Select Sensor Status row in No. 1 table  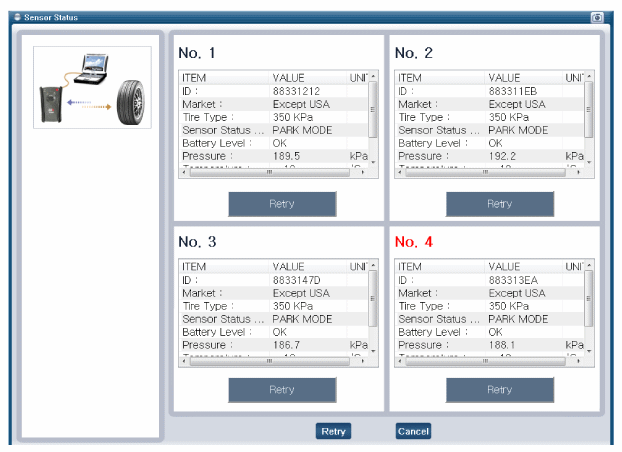274,130
